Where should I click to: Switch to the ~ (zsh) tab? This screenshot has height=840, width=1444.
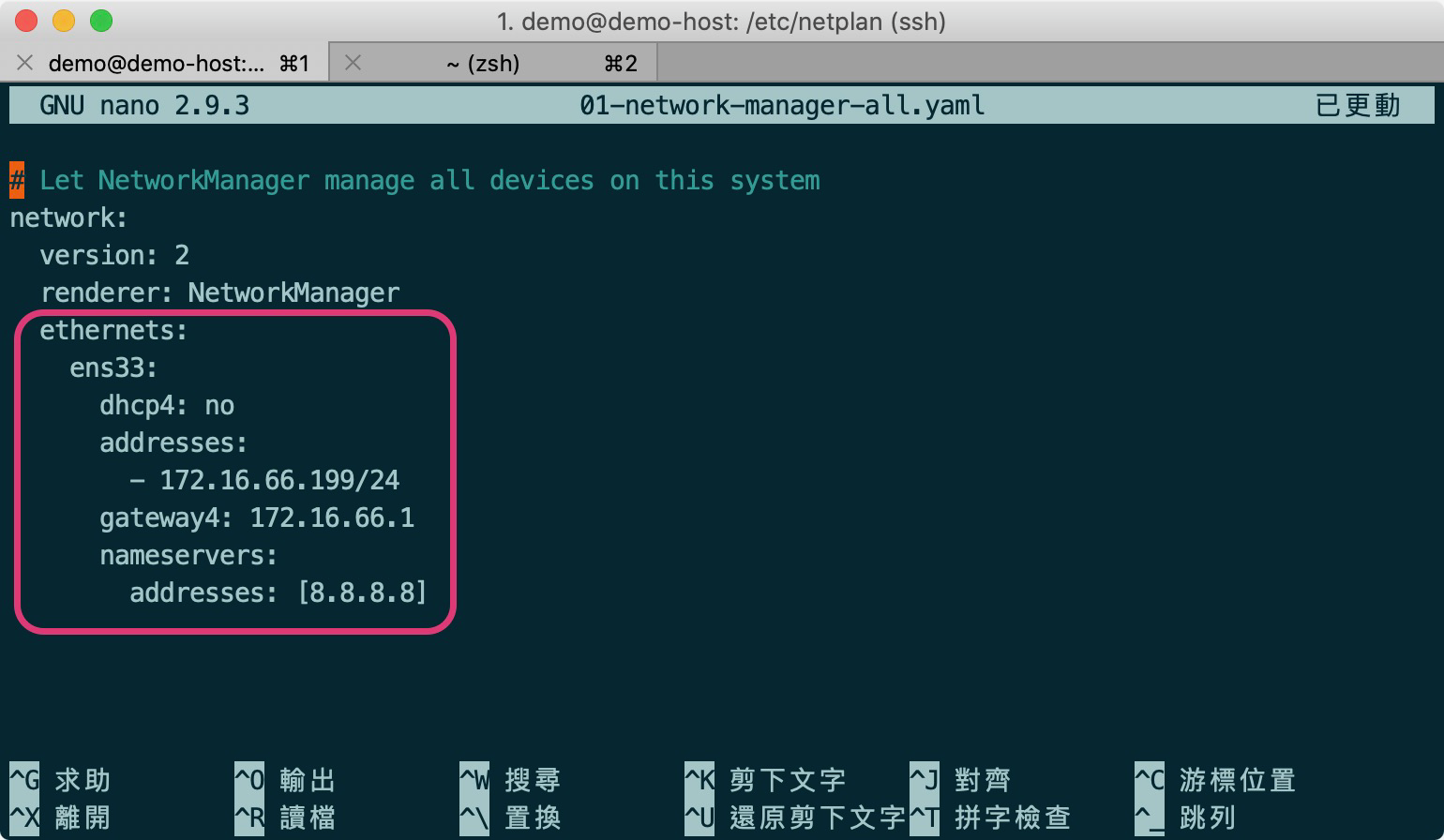tap(484, 63)
